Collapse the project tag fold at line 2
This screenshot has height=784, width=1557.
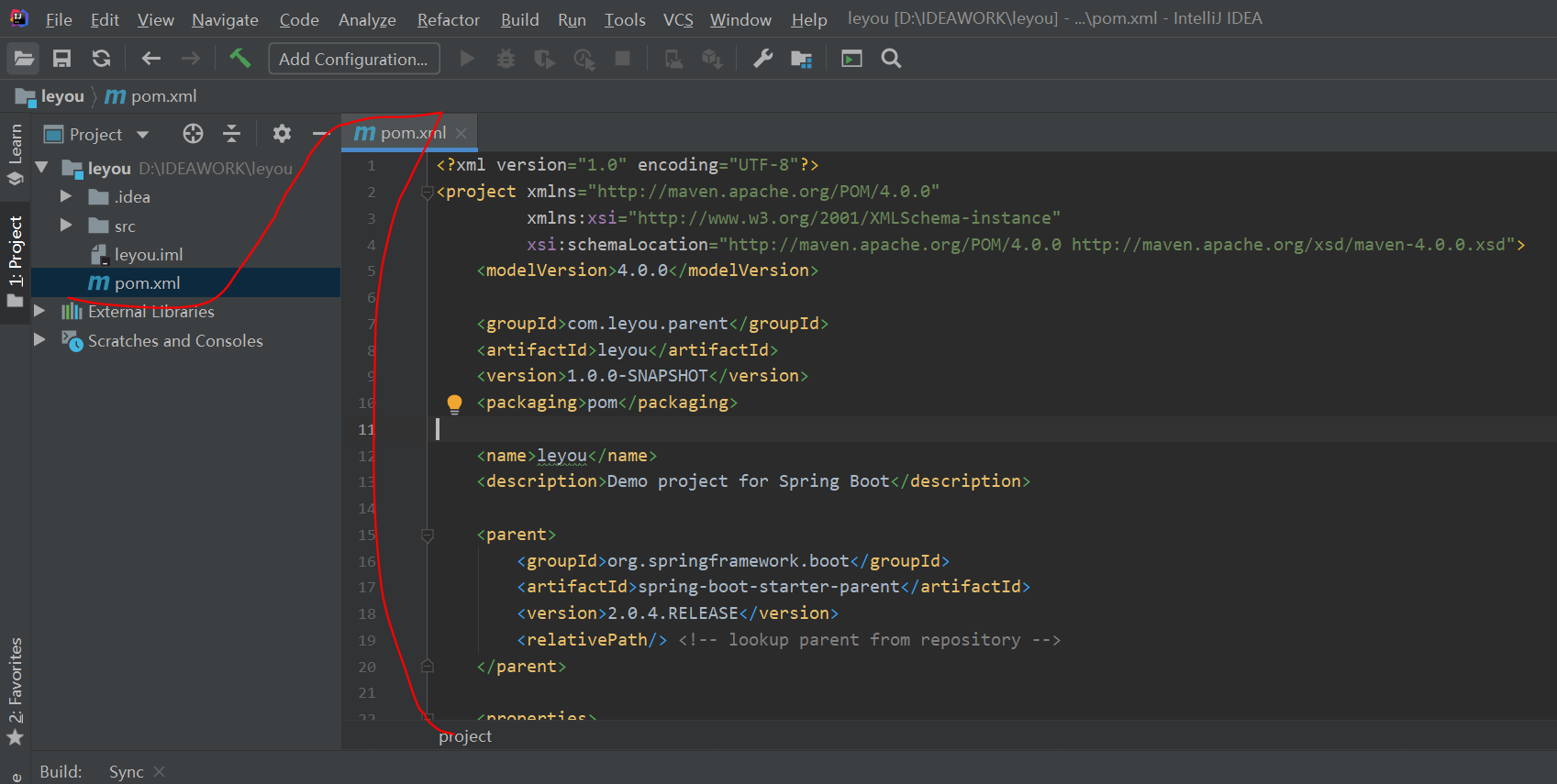(x=427, y=192)
